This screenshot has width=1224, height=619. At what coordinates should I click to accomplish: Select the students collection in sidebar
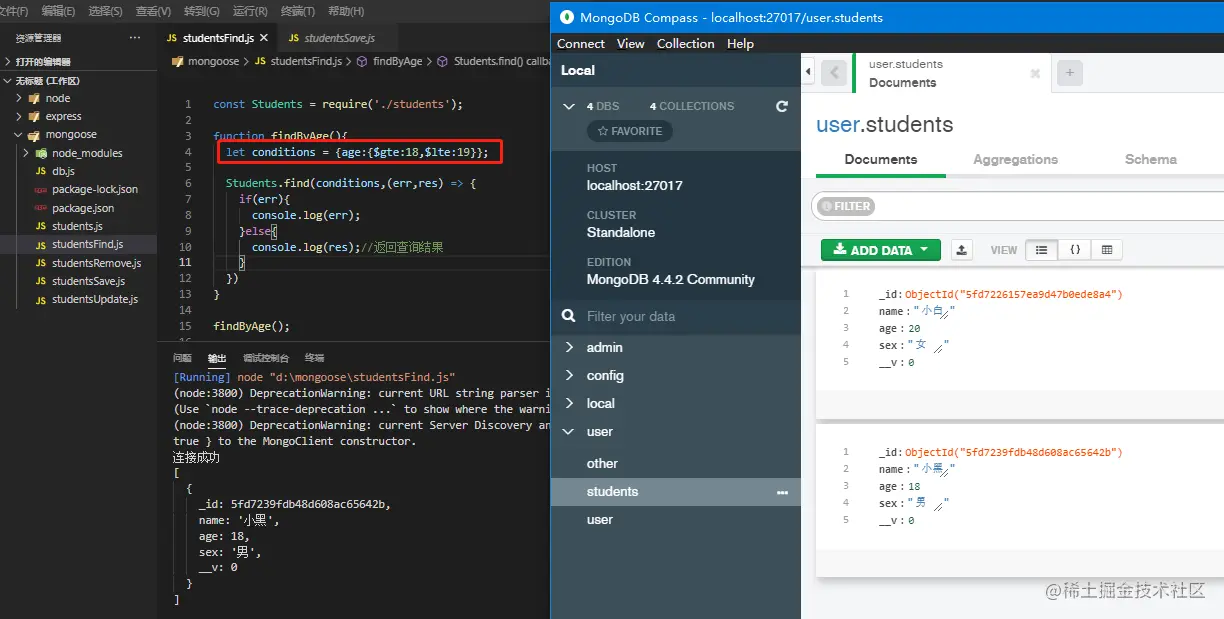click(x=675, y=492)
